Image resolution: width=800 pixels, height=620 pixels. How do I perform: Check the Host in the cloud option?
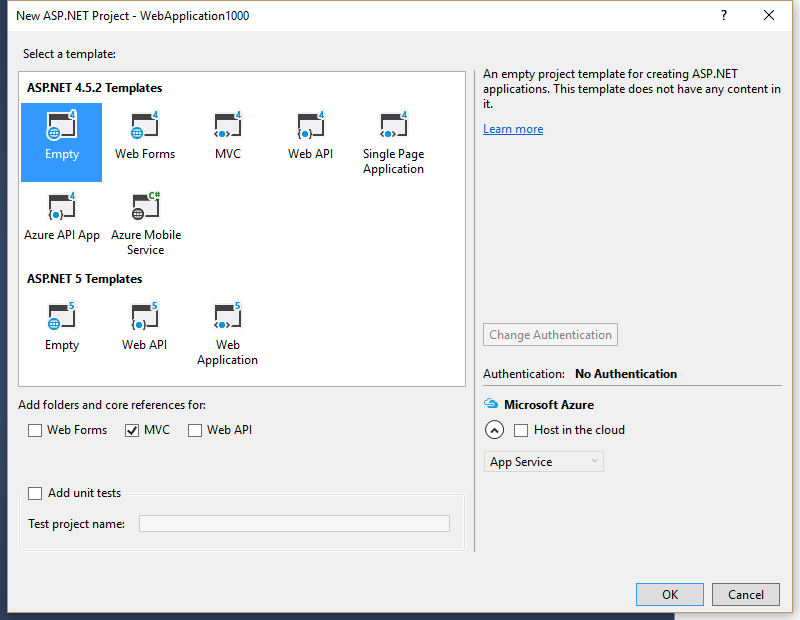521,430
